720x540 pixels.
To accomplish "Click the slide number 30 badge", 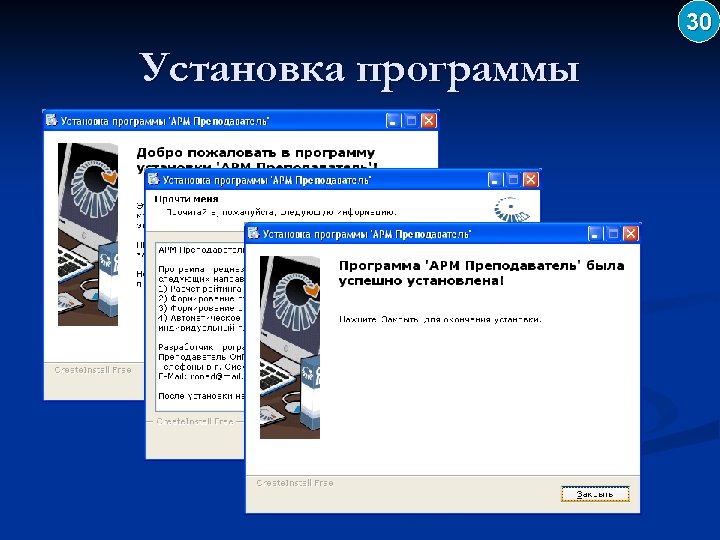I will pos(698,21).
